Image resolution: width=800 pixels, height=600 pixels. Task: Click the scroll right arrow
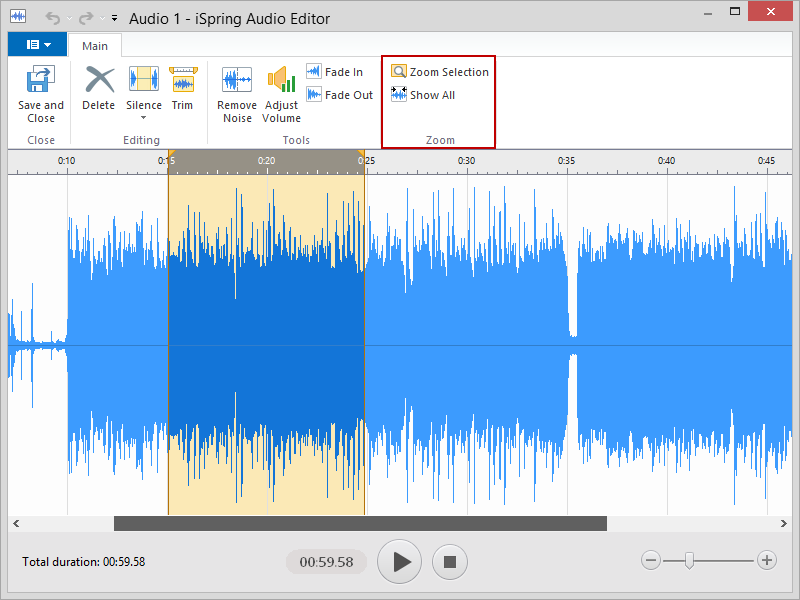coord(784,523)
